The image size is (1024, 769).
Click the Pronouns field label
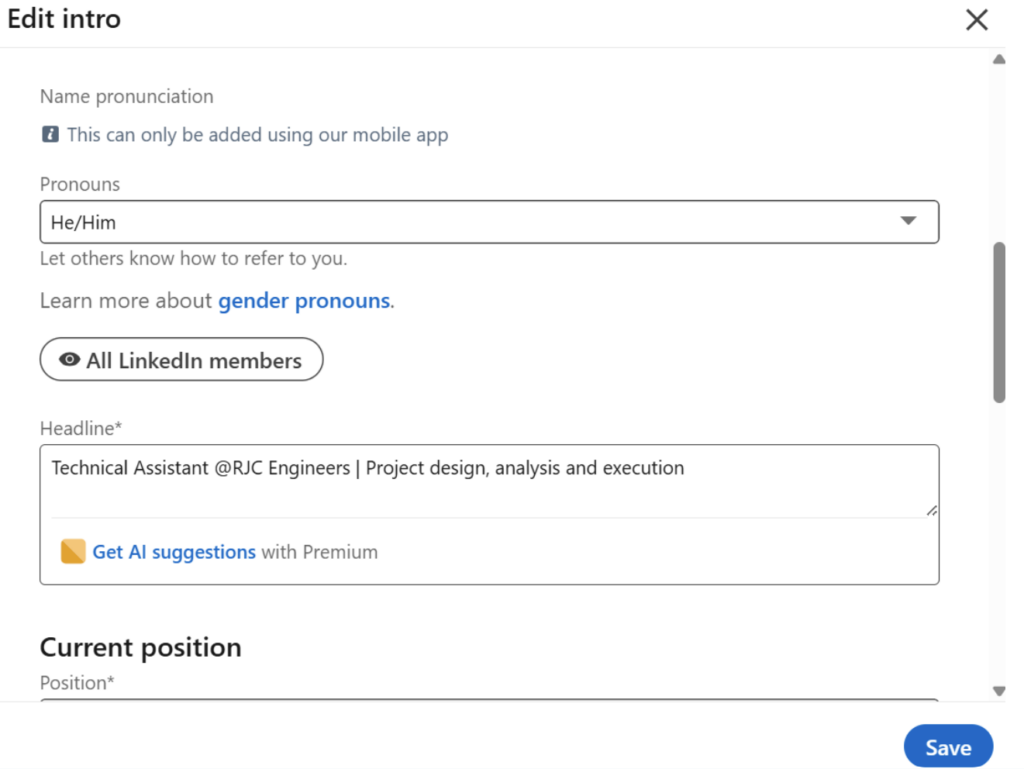coord(80,185)
